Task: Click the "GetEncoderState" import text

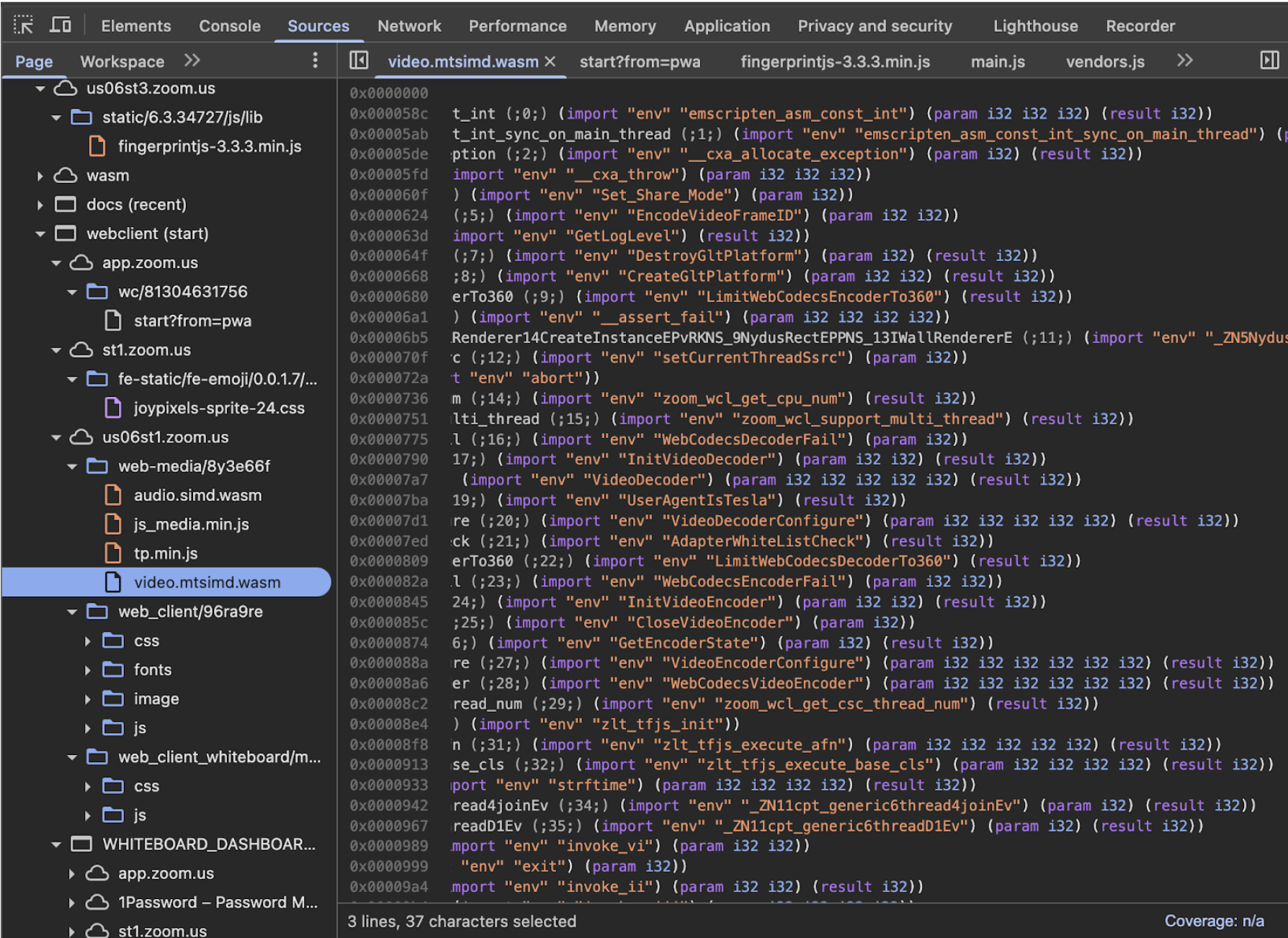Action: tap(690, 643)
